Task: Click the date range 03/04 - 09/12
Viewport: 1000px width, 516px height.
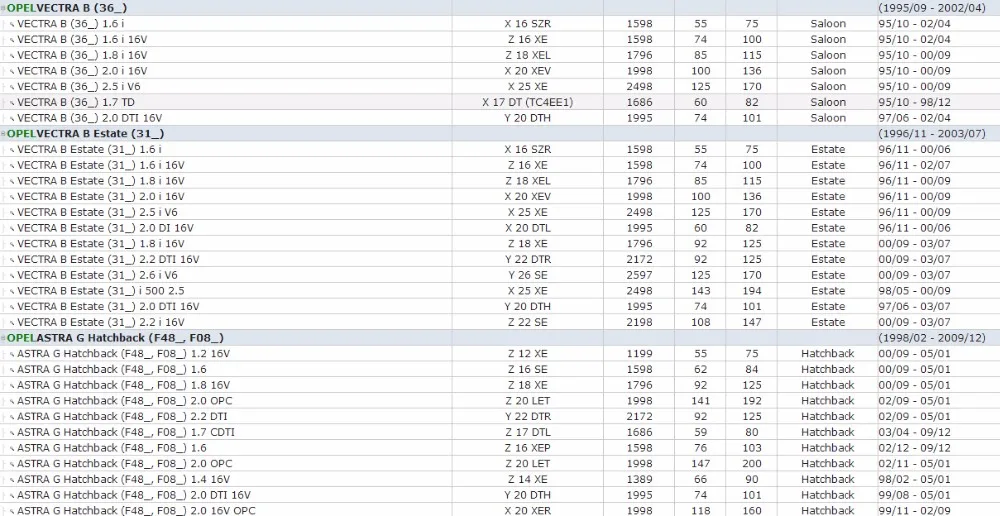Action: (915, 432)
